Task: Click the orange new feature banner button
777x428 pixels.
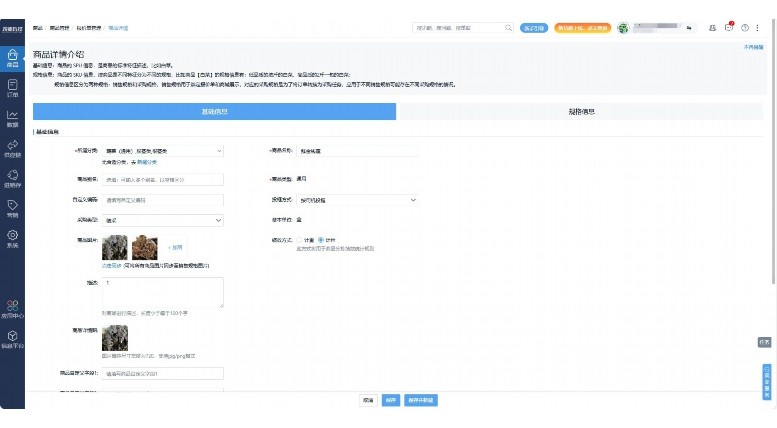Action: click(582, 28)
